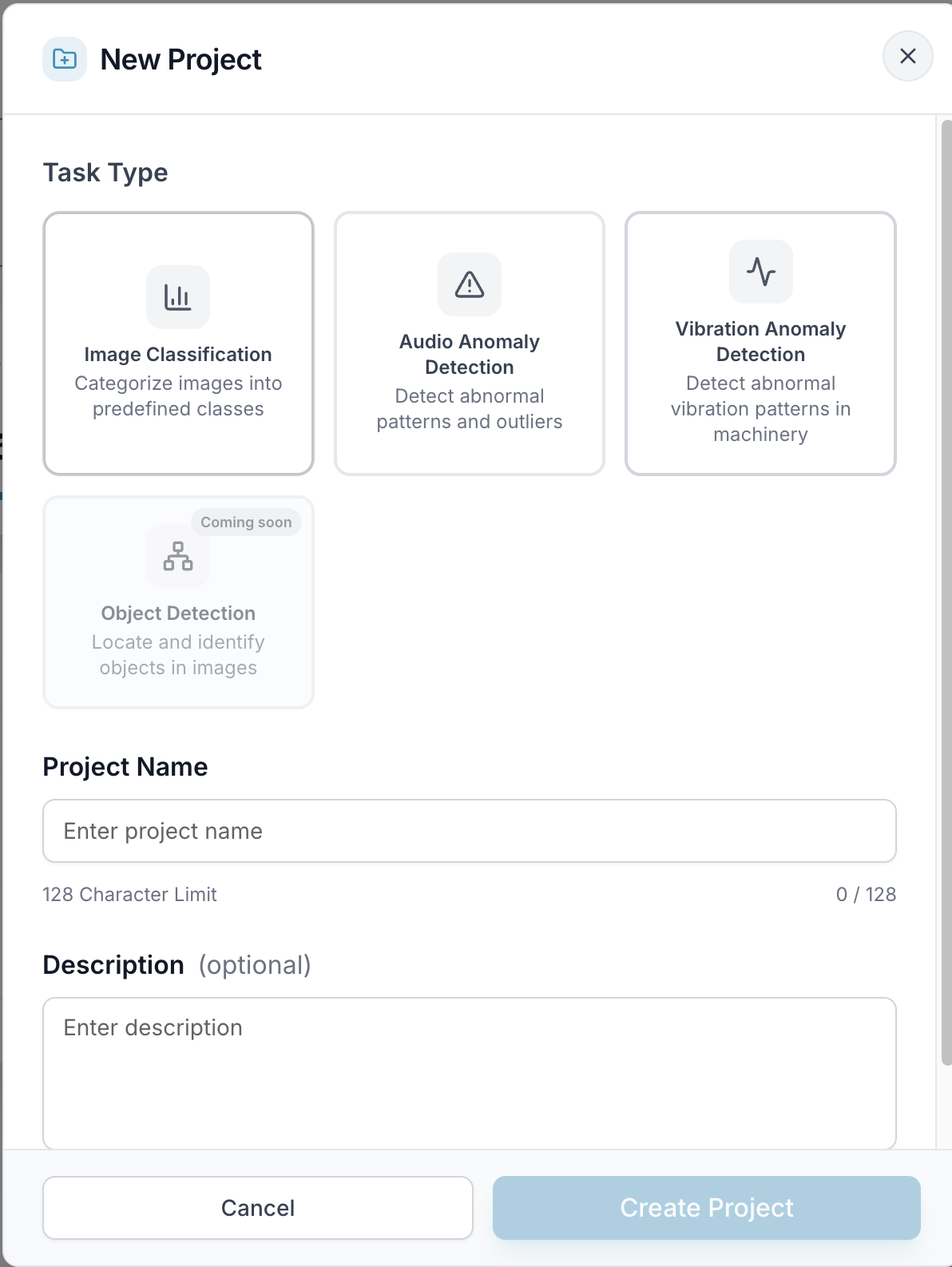Click the Image Classification bar chart icon
The height and width of the screenshot is (1267, 952).
178,297
